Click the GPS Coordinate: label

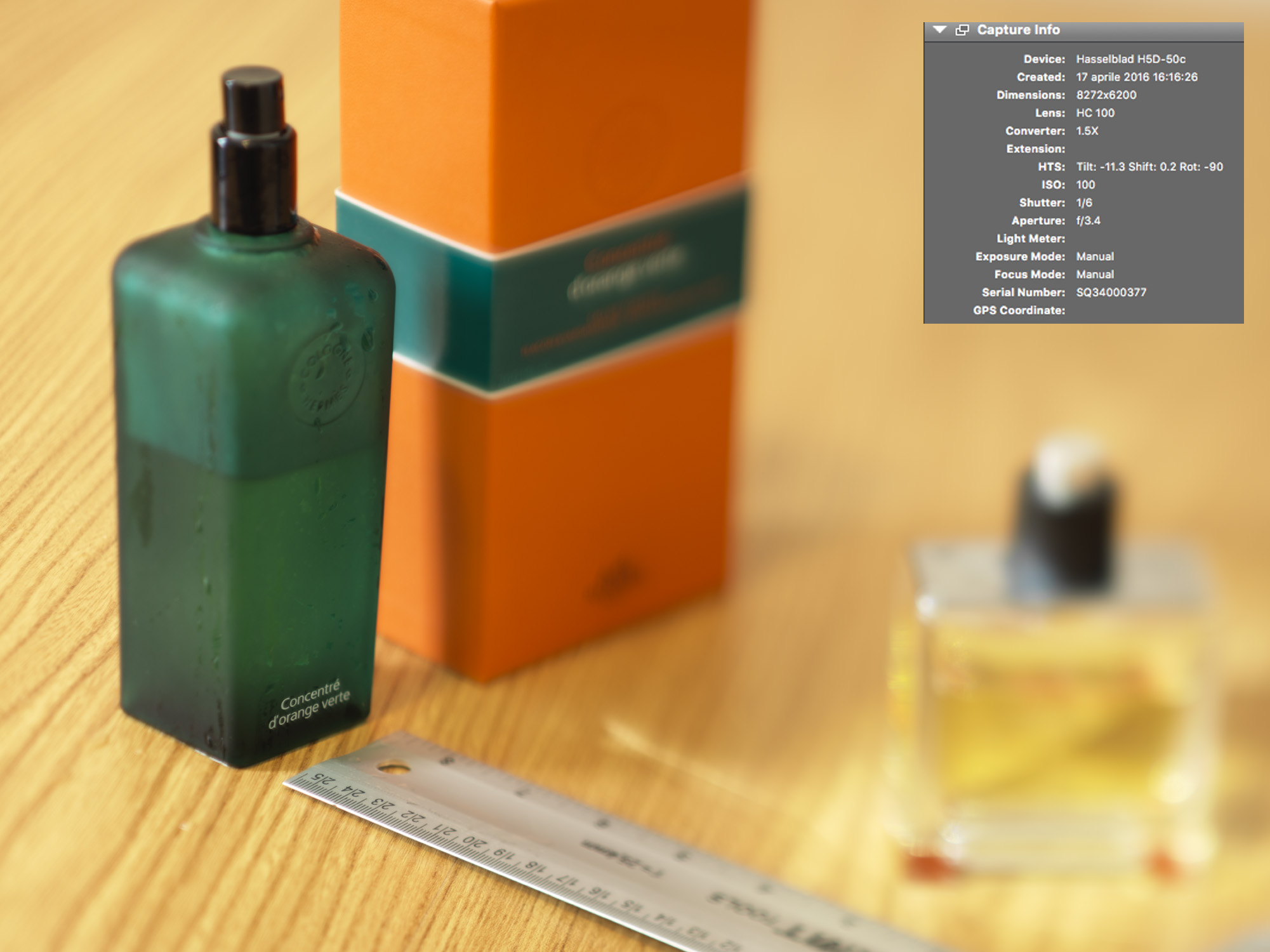(1019, 310)
